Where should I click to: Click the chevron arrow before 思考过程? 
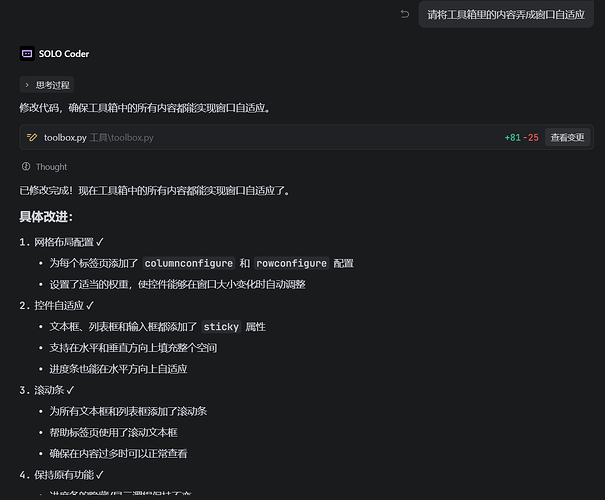[x=27, y=85]
